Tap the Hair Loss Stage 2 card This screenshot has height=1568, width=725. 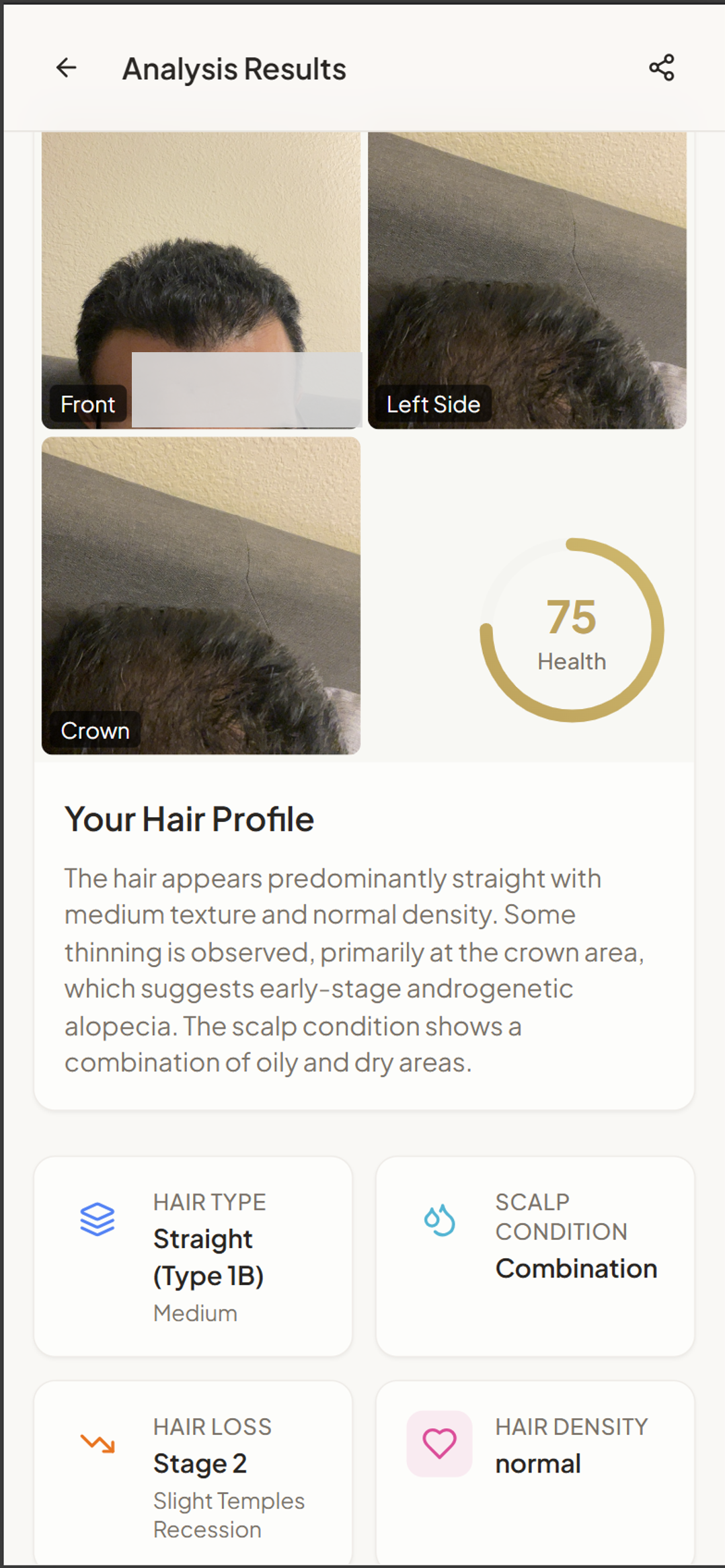[x=194, y=1472]
